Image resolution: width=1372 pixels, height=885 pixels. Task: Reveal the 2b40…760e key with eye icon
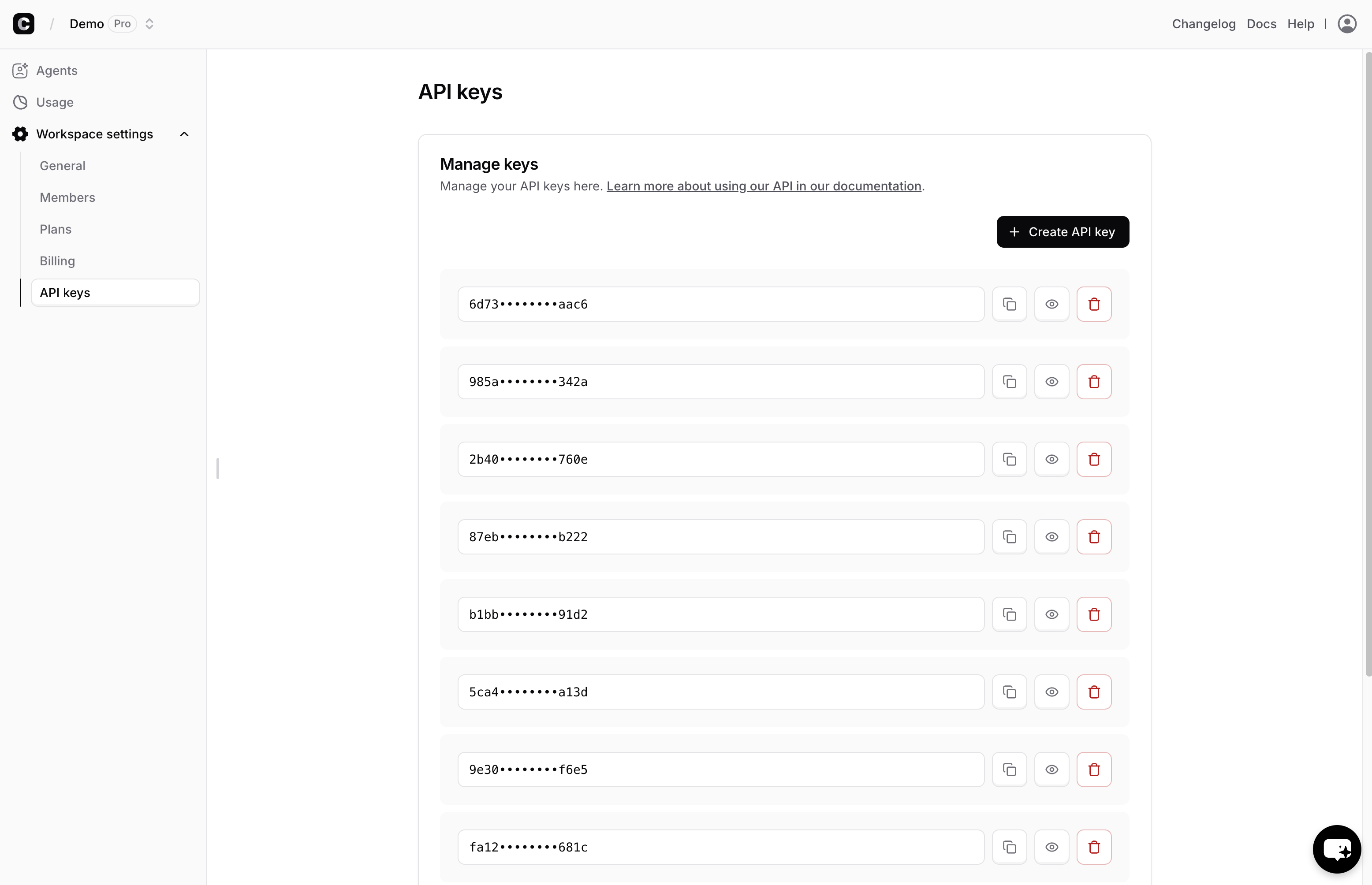[x=1051, y=459]
